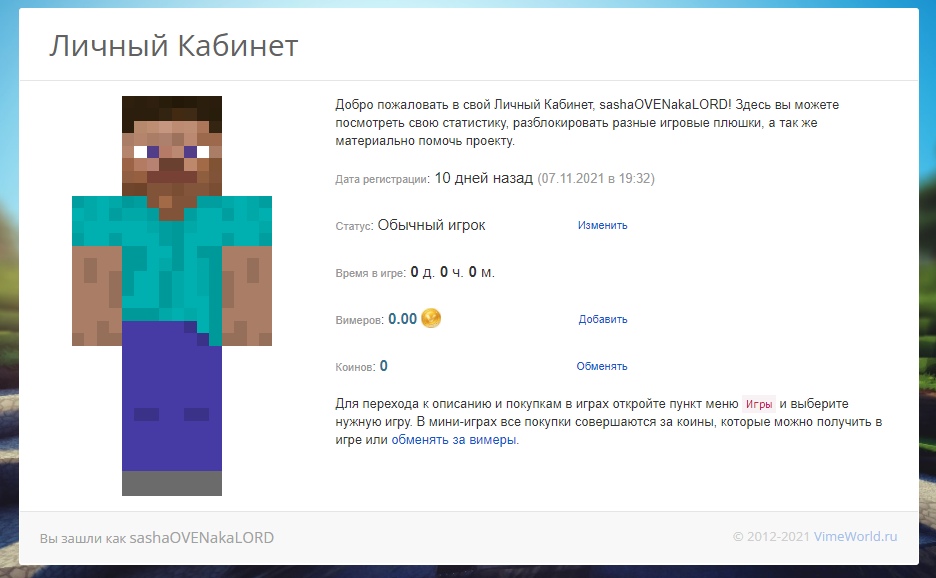
Task: Click the username in the welcome message
Action: (x=665, y=104)
